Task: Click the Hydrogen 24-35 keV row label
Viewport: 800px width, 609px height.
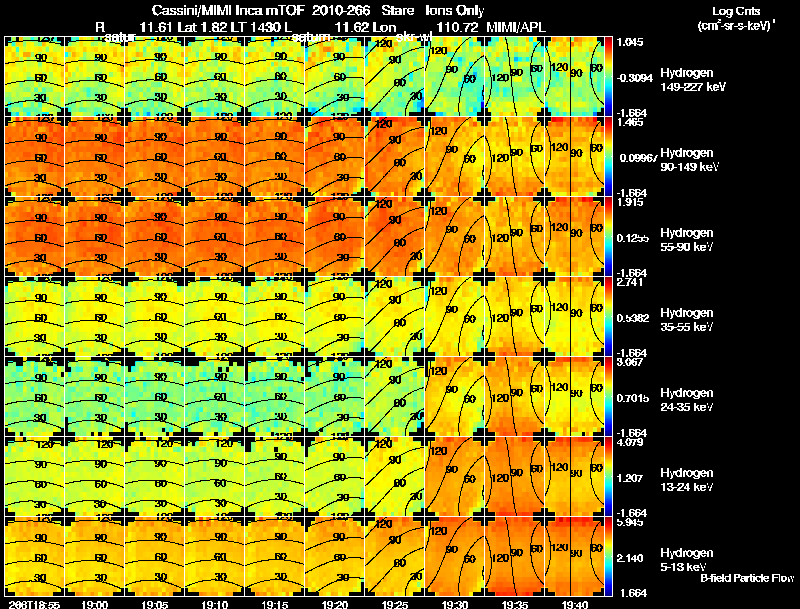Action: 687,400
